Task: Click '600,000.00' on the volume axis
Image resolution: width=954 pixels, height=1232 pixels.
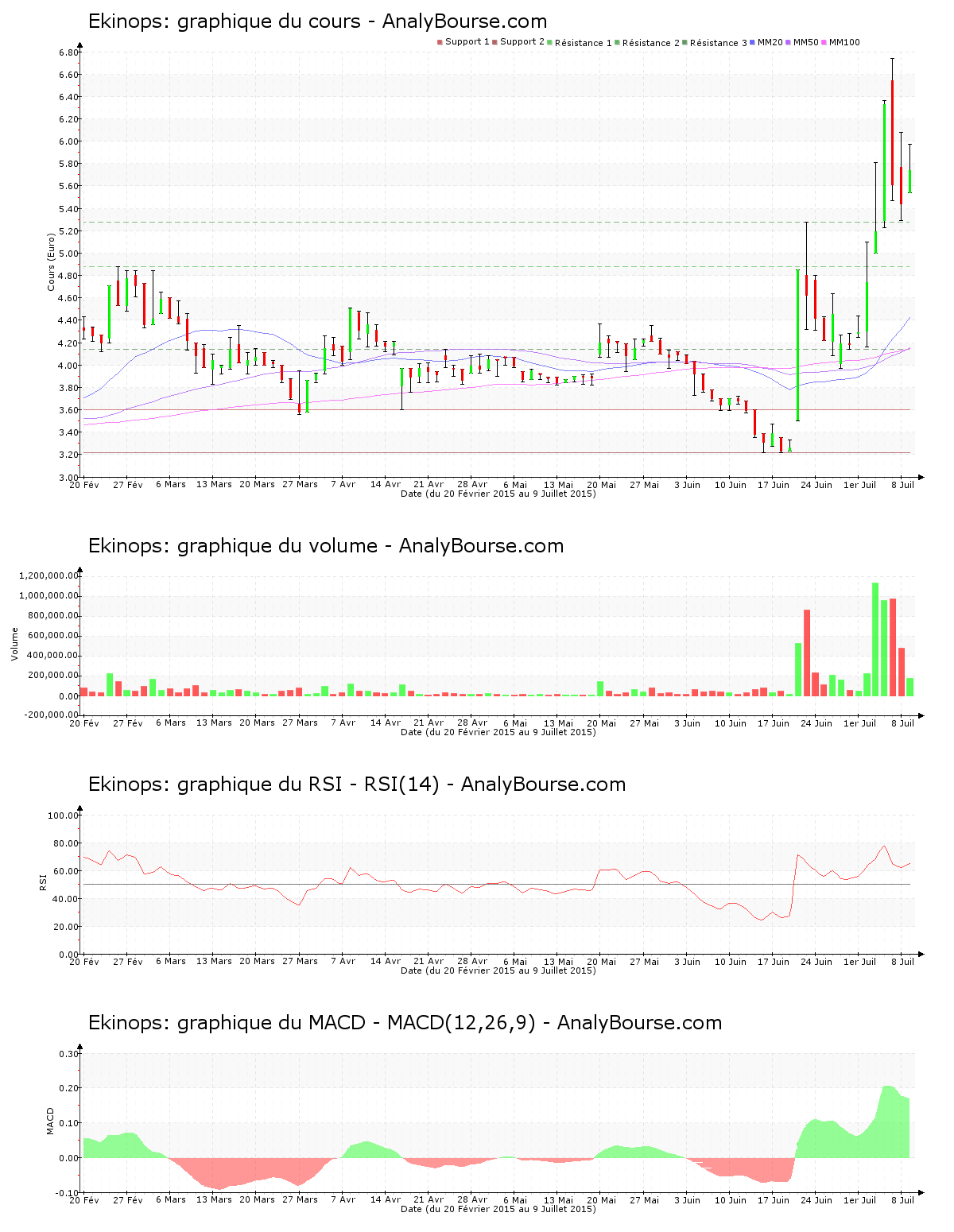Action: pyautogui.click(x=53, y=636)
